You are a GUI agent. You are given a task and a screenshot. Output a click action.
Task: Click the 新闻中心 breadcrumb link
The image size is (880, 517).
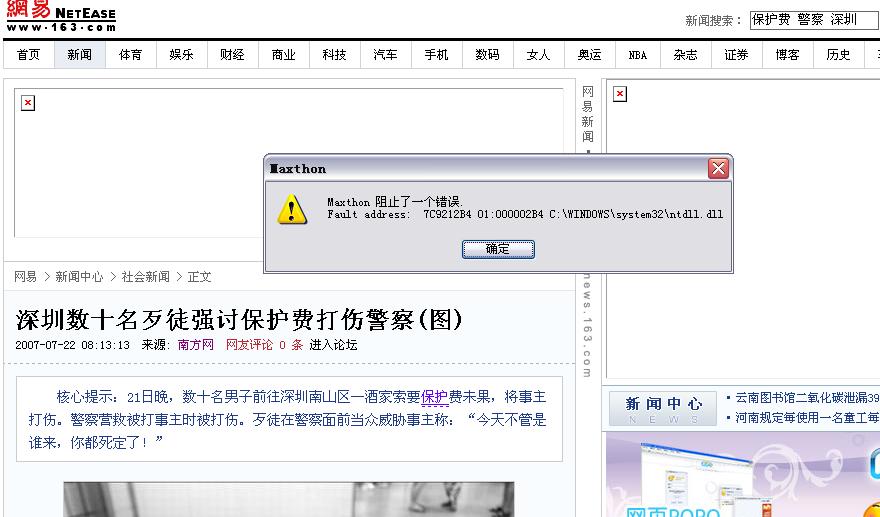pyautogui.click(x=79, y=277)
